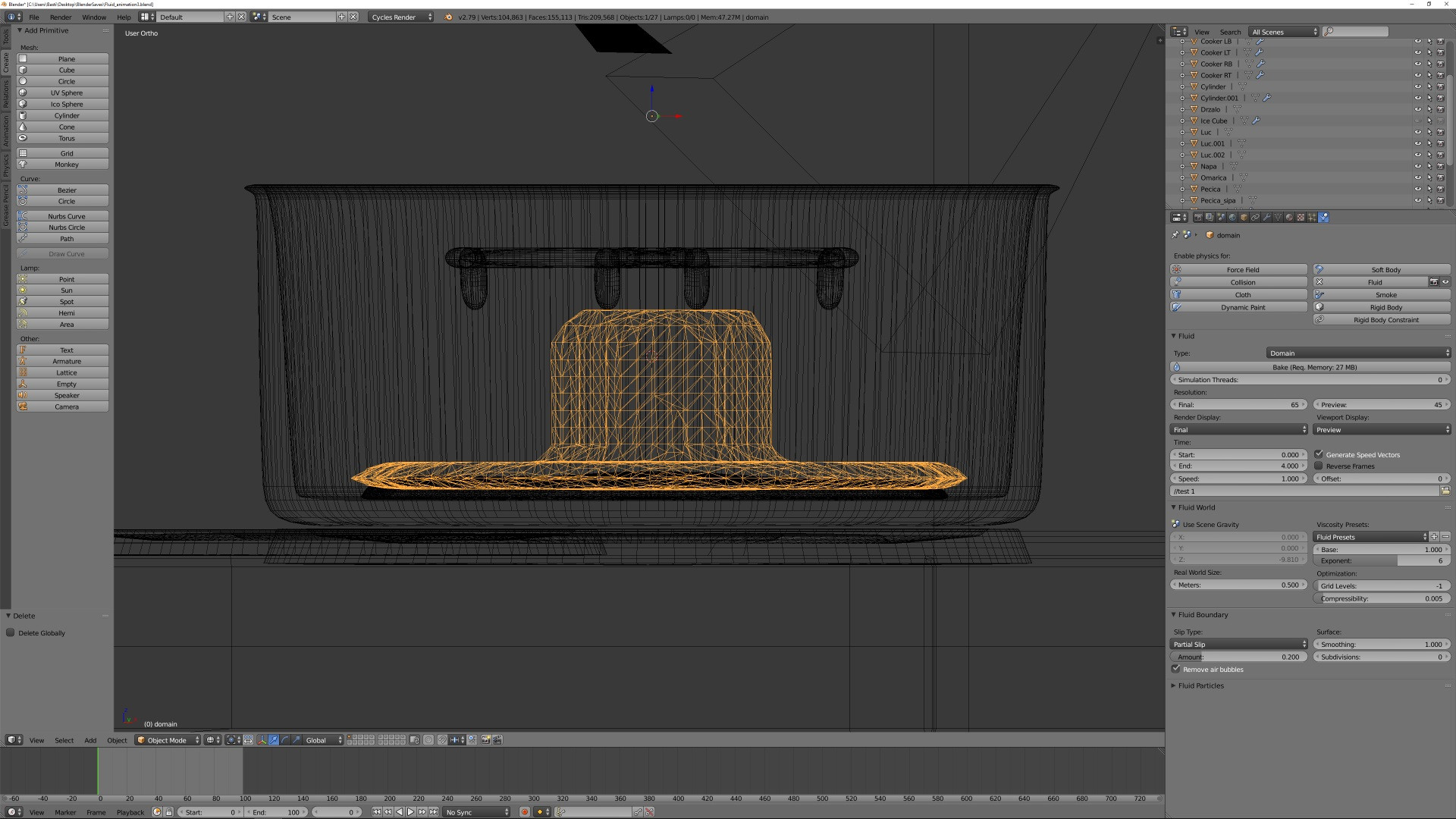Jump to the first frame in timeline
The image size is (1456, 819).
(x=376, y=812)
